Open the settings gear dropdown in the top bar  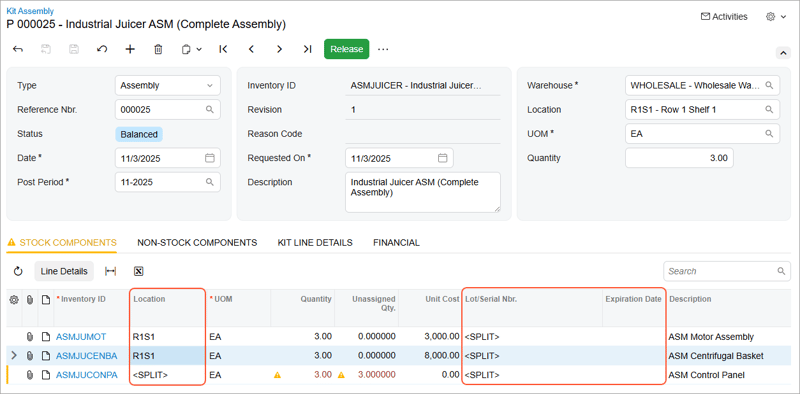tap(776, 17)
